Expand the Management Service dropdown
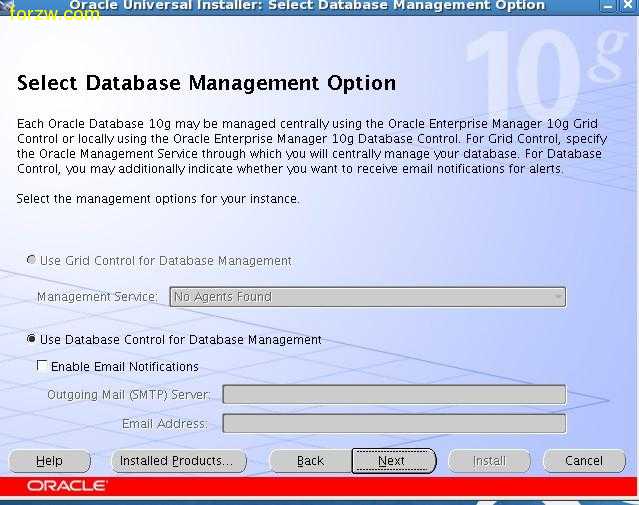 557,297
